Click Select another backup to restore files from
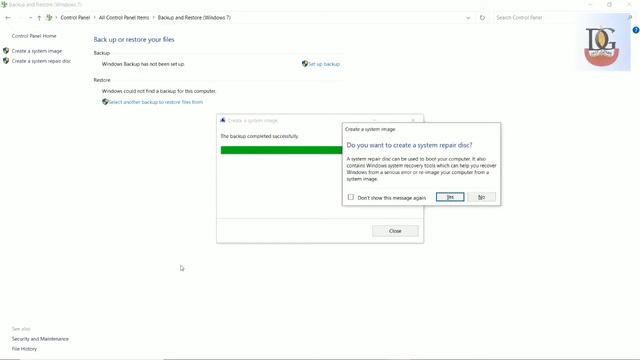Viewport: 640px width, 360px height. pyautogui.click(x=156, y=102)
